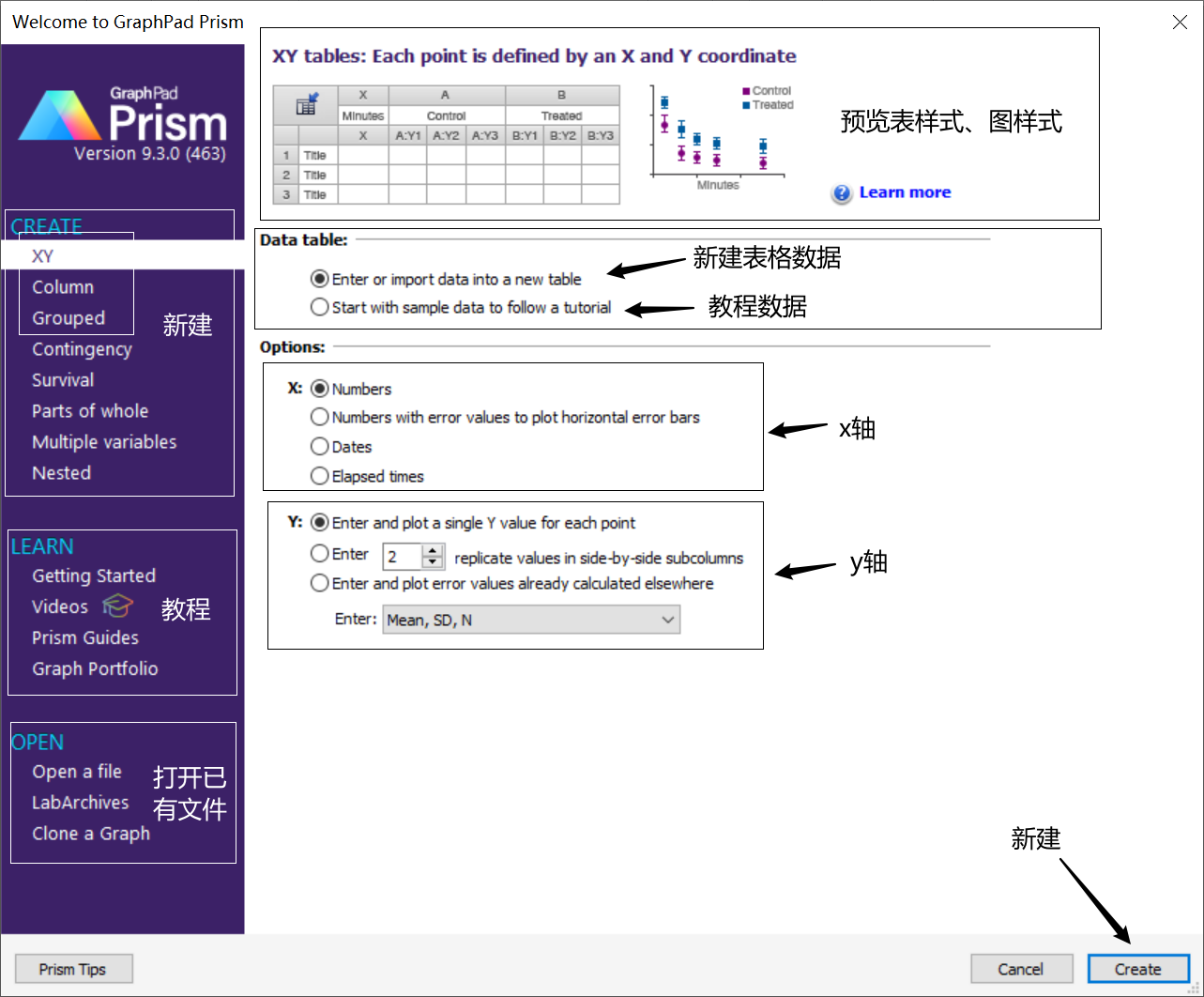
Task: Click the Learn more link
Action: tap(904, 192)
